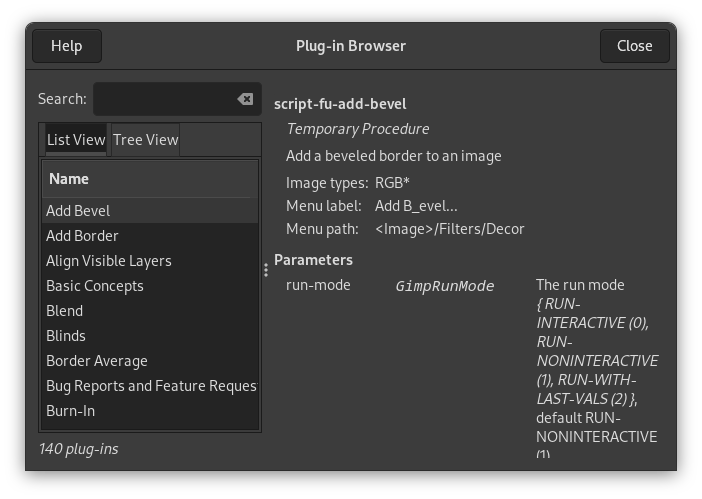Click the pane divider handle dots

[x=266, y=270]
